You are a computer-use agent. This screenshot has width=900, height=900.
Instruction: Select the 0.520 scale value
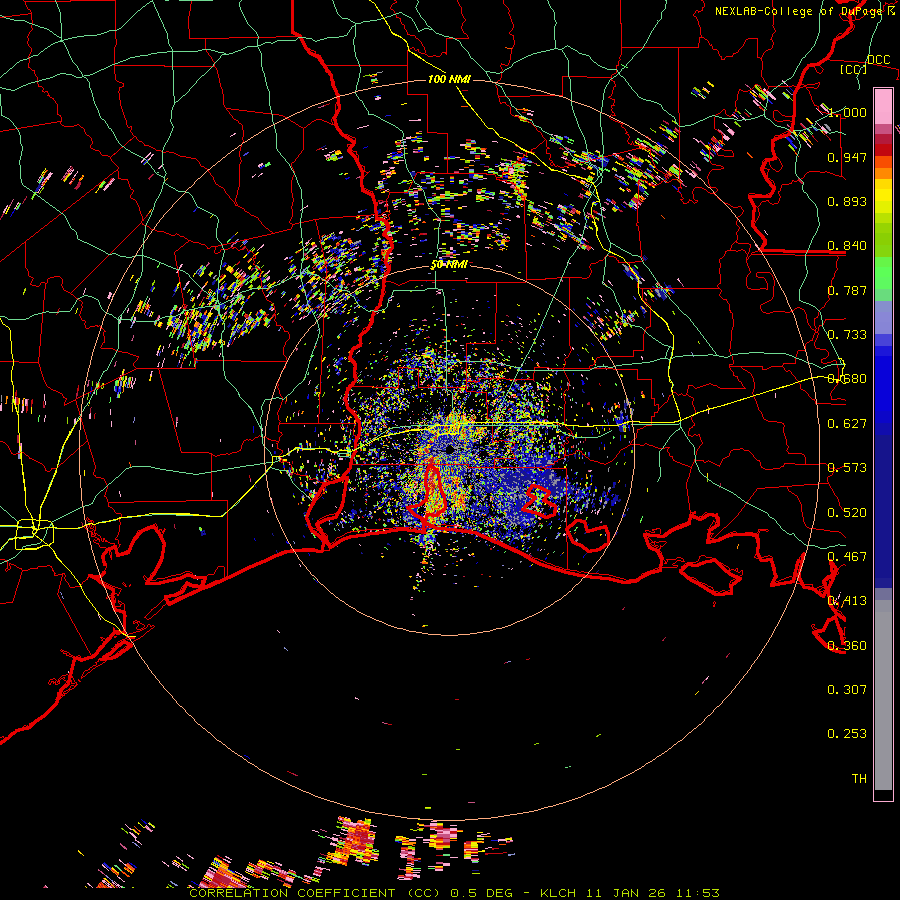click(847, 513)
